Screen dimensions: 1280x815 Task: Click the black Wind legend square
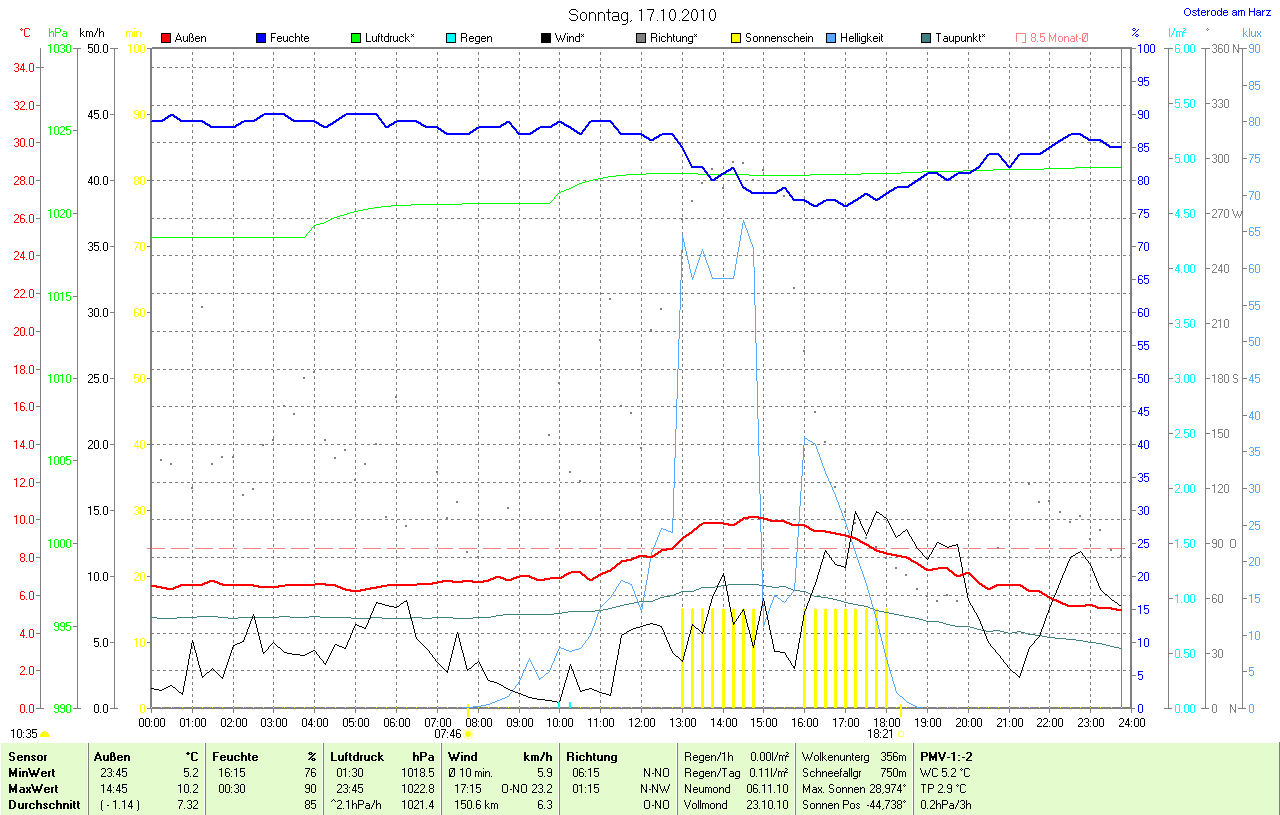(546, 38)
